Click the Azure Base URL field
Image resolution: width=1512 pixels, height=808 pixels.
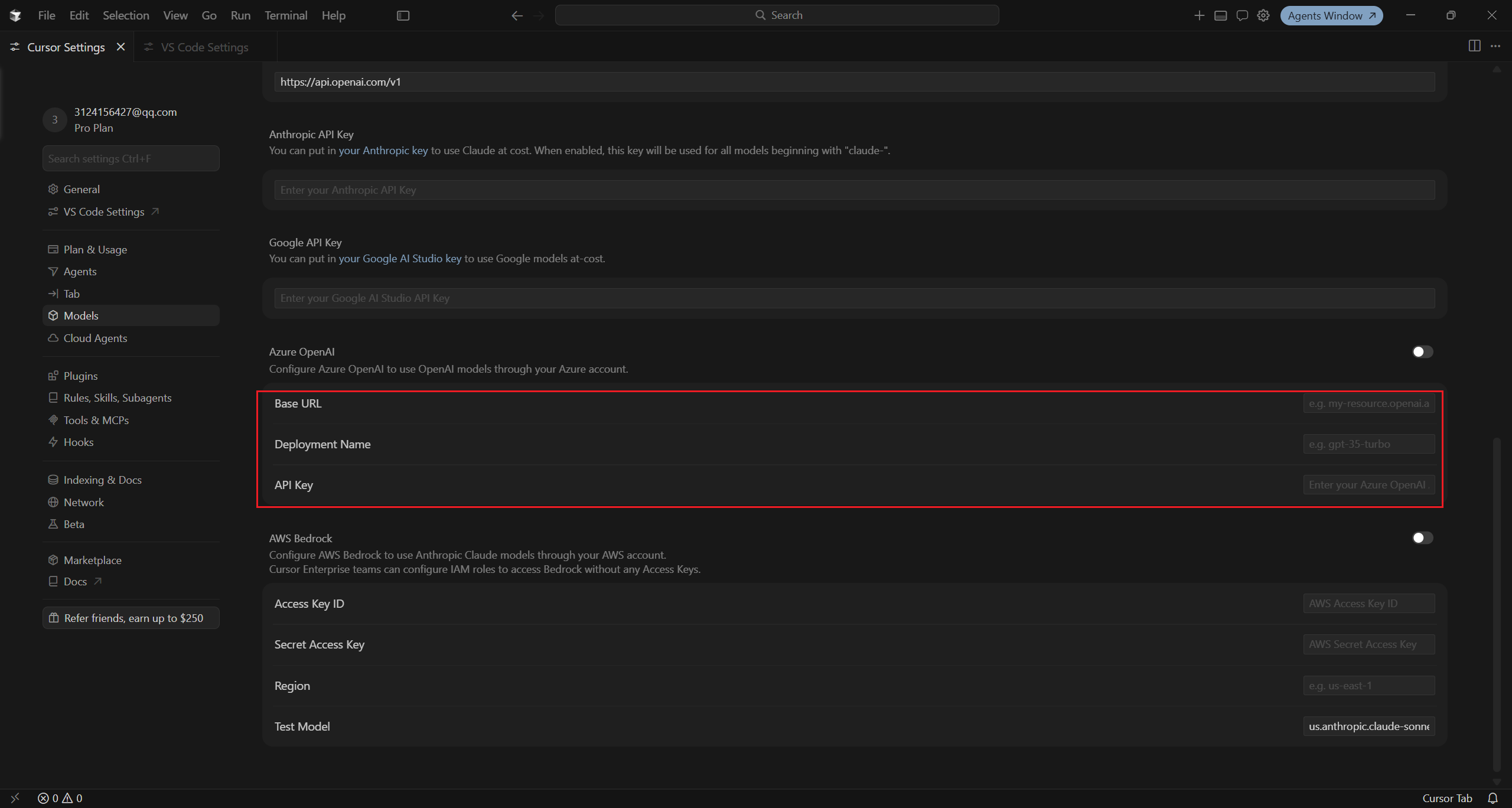pyautogui.click(x=1368, y=403)
